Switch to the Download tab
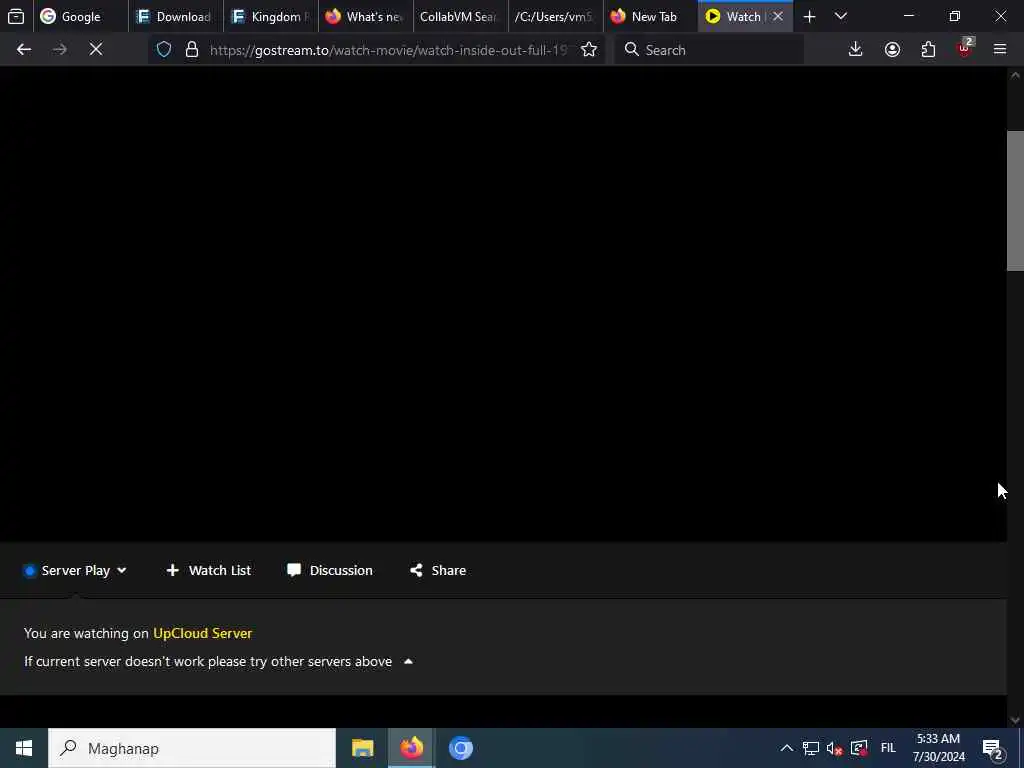 point(176,16)
